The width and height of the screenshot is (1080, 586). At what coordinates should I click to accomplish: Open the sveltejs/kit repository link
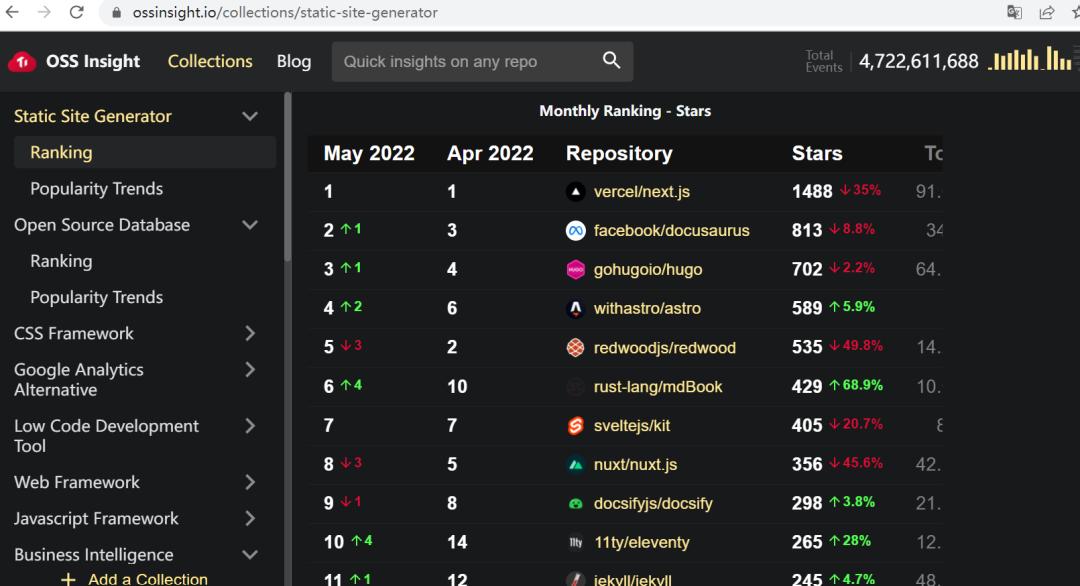[x=632, y=426]
